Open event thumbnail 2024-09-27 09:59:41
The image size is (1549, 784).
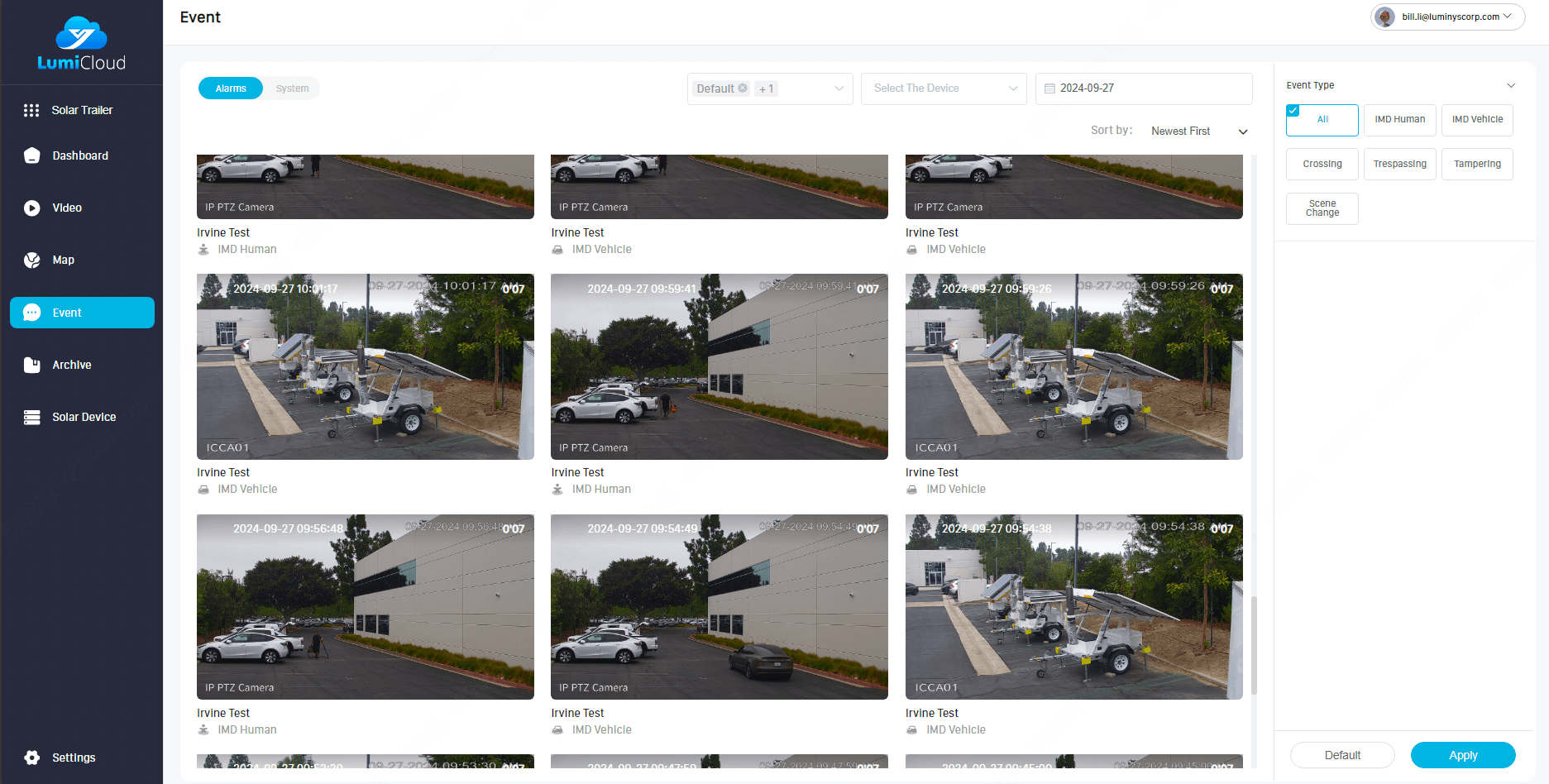[719, 366]
